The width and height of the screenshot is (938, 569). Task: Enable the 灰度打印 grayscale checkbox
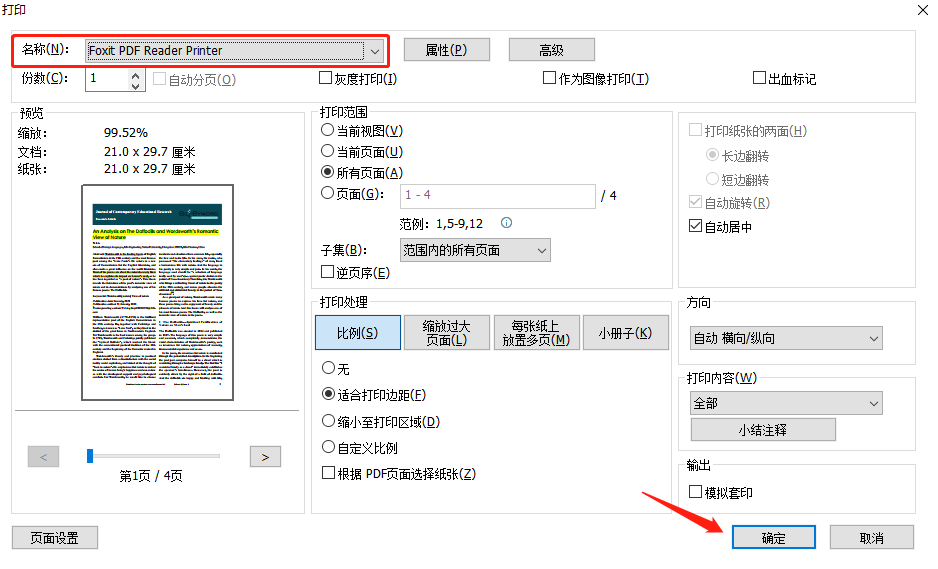[326, 78]
